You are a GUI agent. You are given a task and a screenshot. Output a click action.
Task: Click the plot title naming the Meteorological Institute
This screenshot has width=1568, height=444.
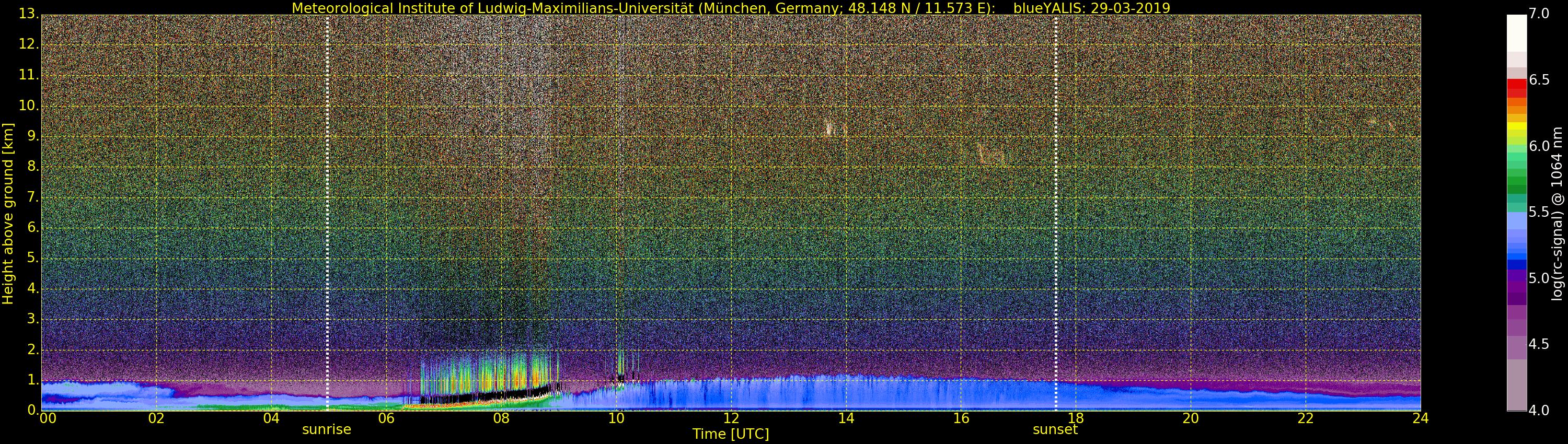(731, 8)
